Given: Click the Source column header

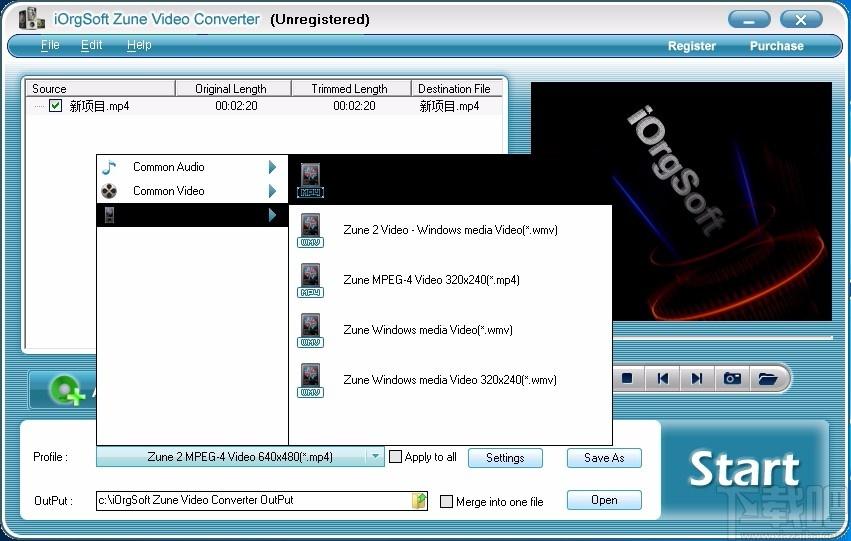Looking at the screenshot, I should [100, 88].
